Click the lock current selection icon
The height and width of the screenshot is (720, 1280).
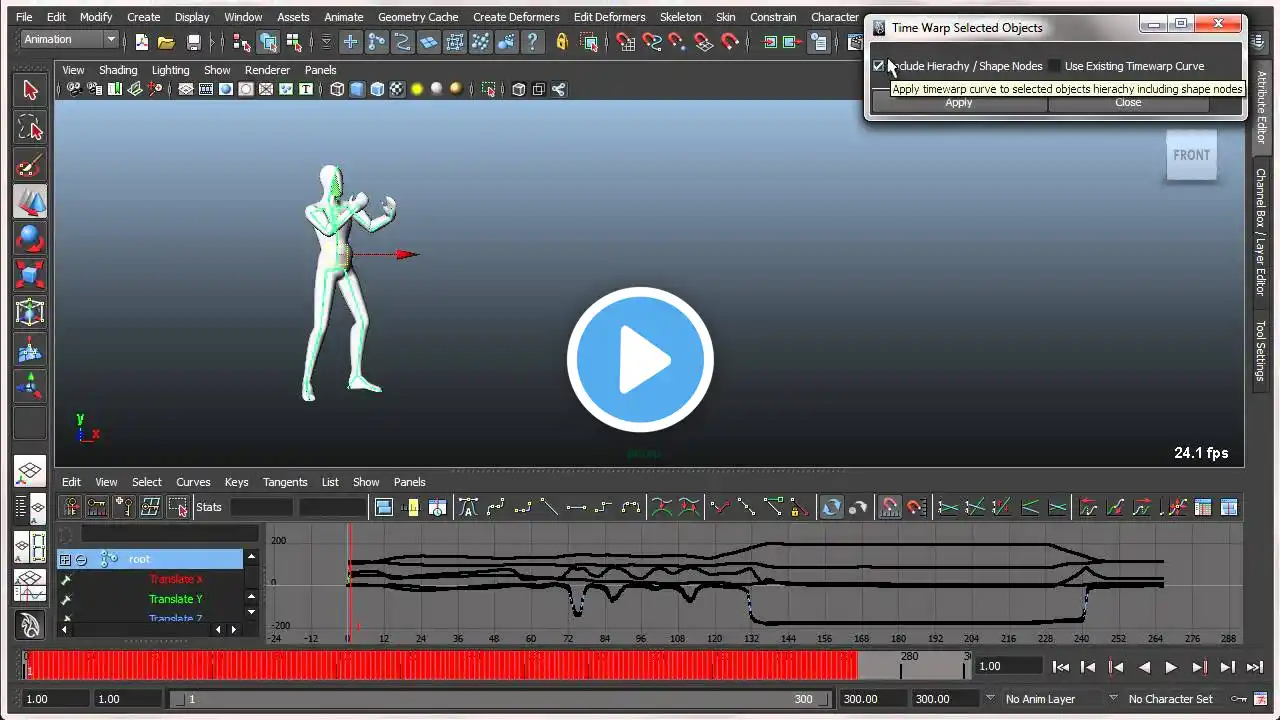point(562,41)
